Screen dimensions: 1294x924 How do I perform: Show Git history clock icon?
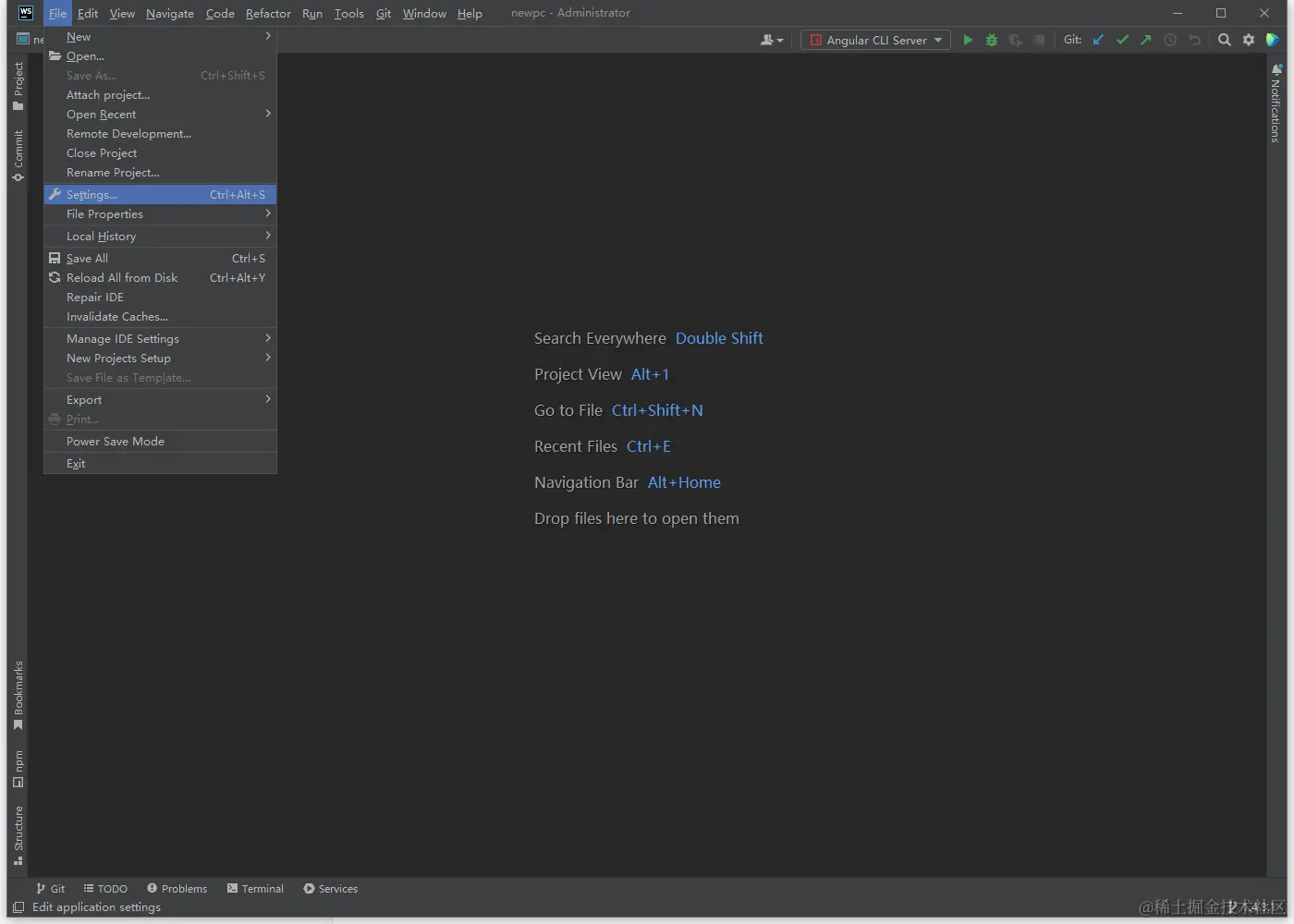(1170, 40)
